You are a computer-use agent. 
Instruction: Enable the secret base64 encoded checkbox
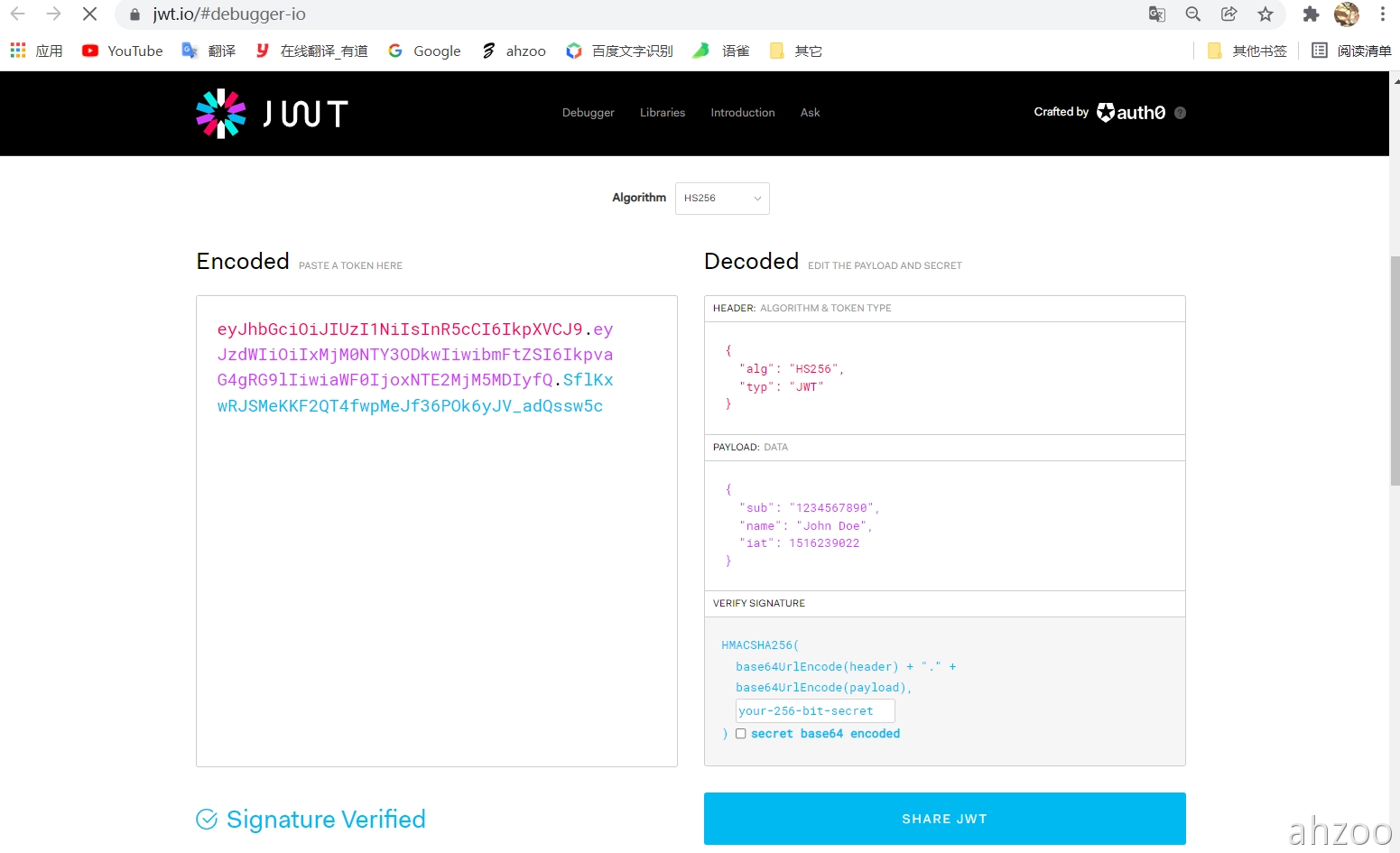point(741,734)
